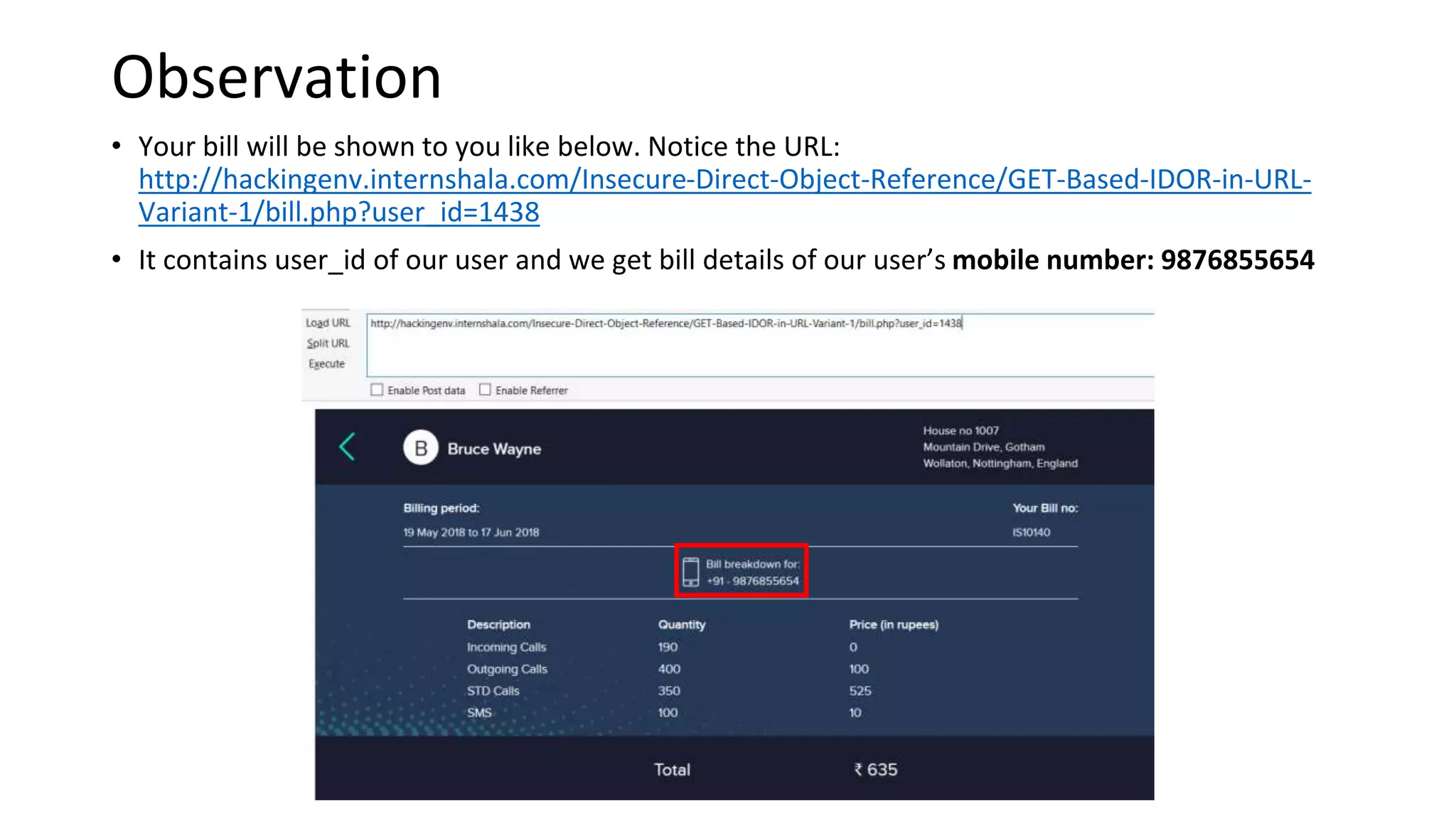Viewport: 1456px width, 819px height.
Task: Click Split URL in HackBar
Action: click(x=328, y=343)
